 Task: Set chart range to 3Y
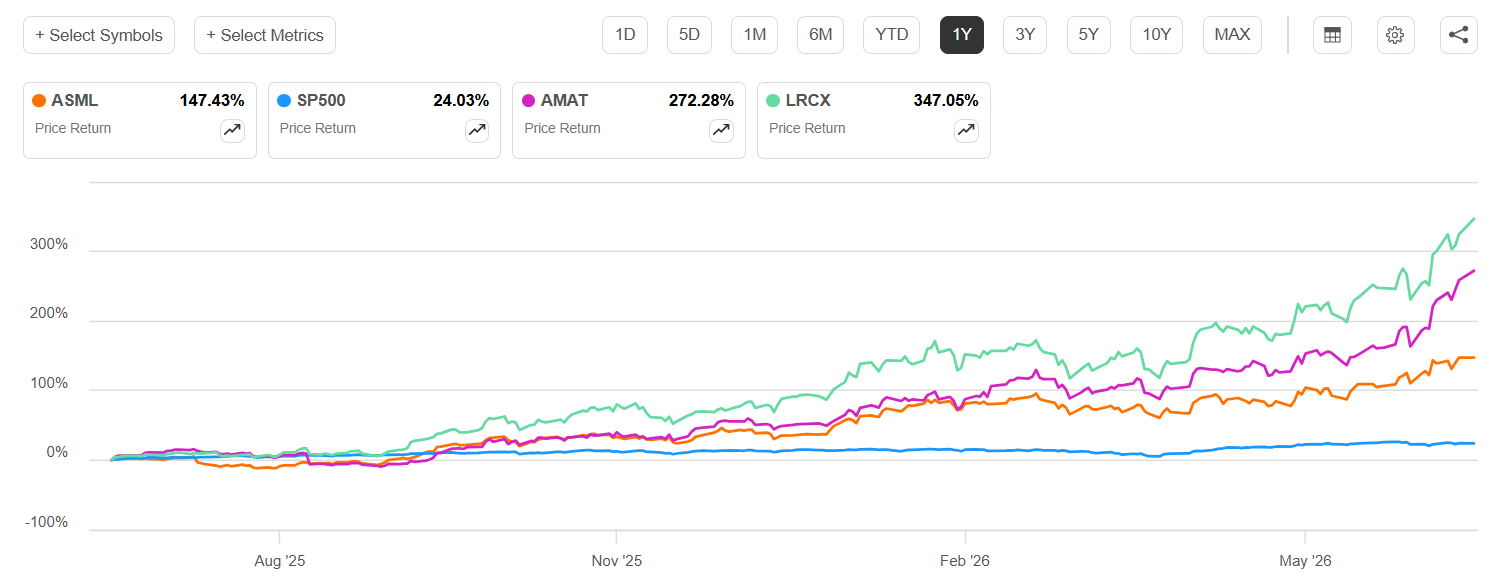1025,35
